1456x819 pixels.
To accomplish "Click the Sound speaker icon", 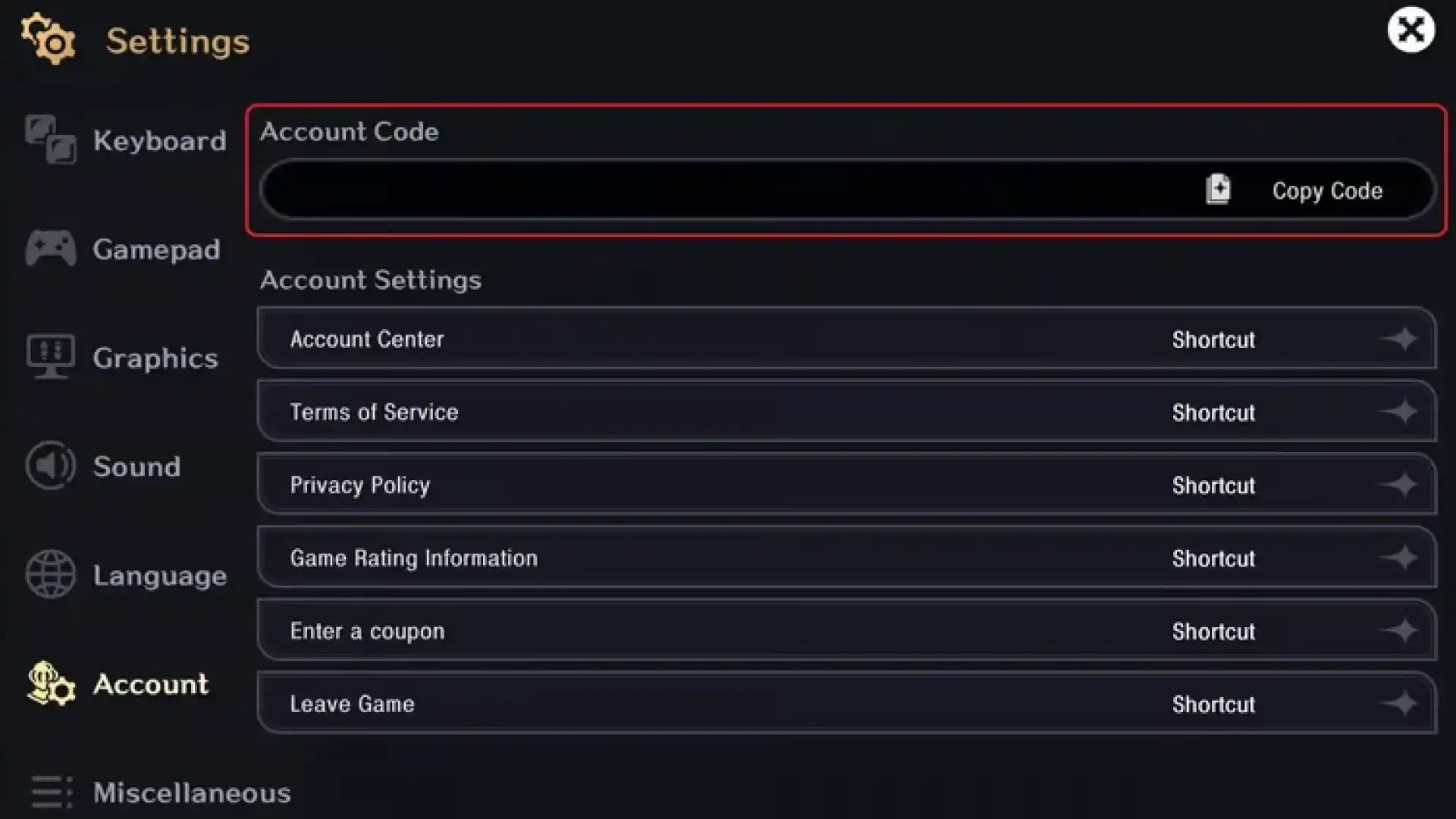I will click(x=50, y=466).
